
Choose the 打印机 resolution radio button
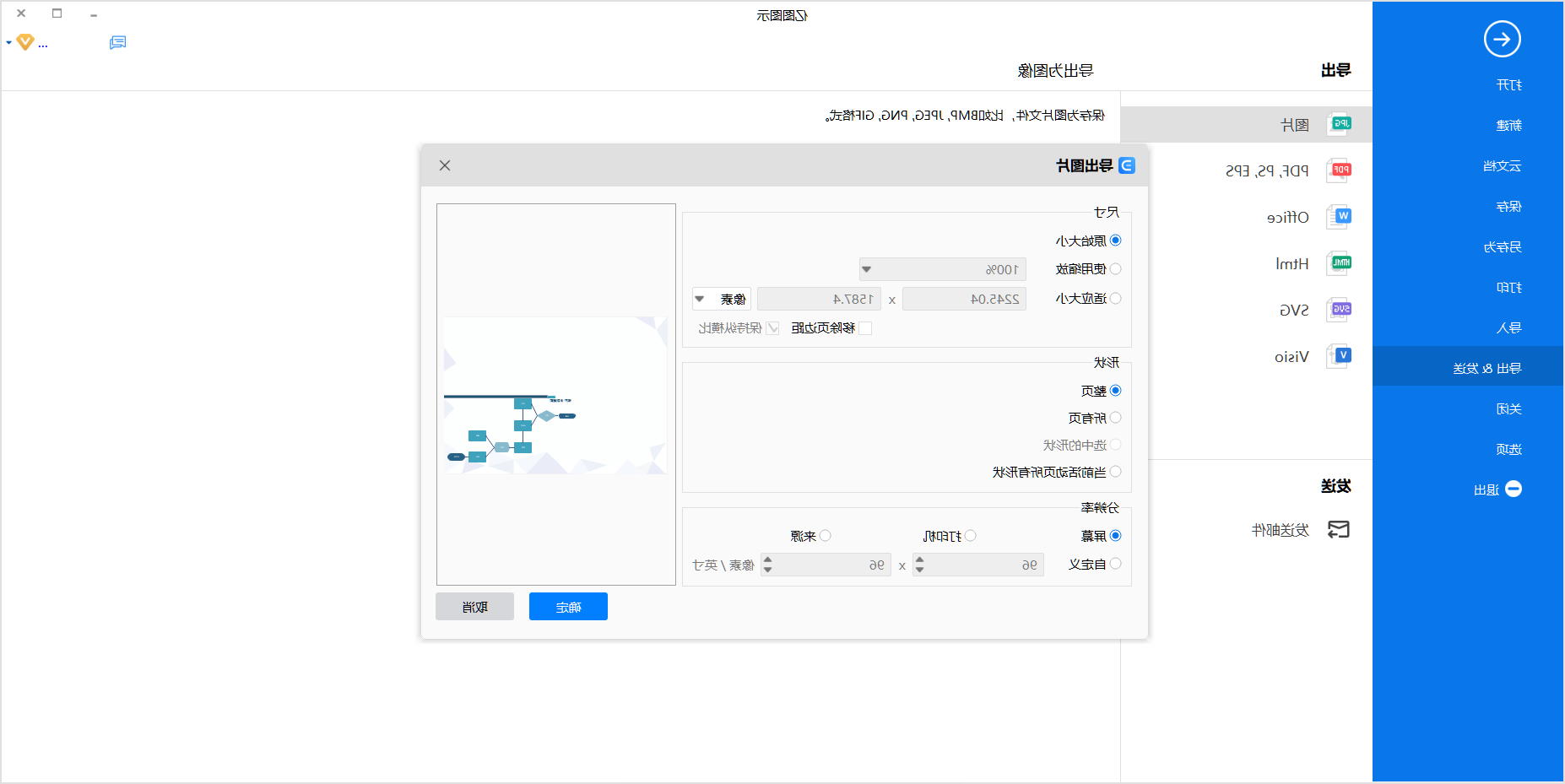pyautogui.click(x=971, y=536)
